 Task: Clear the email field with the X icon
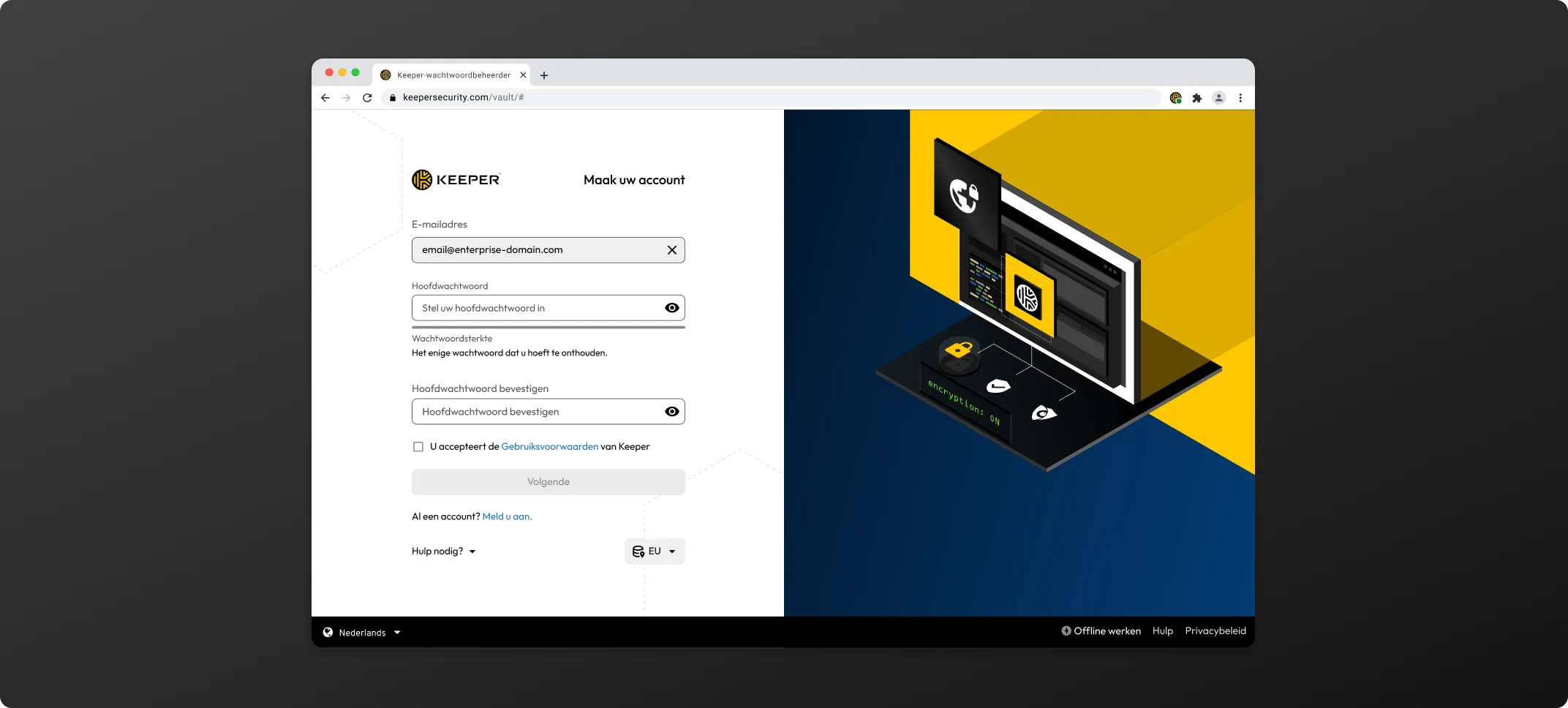(x=671, y=250)
